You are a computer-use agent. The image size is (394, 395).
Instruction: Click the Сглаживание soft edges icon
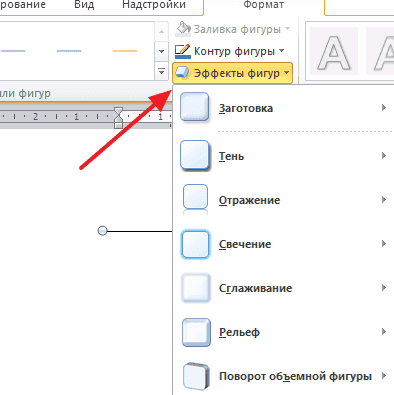click(195, 288)
